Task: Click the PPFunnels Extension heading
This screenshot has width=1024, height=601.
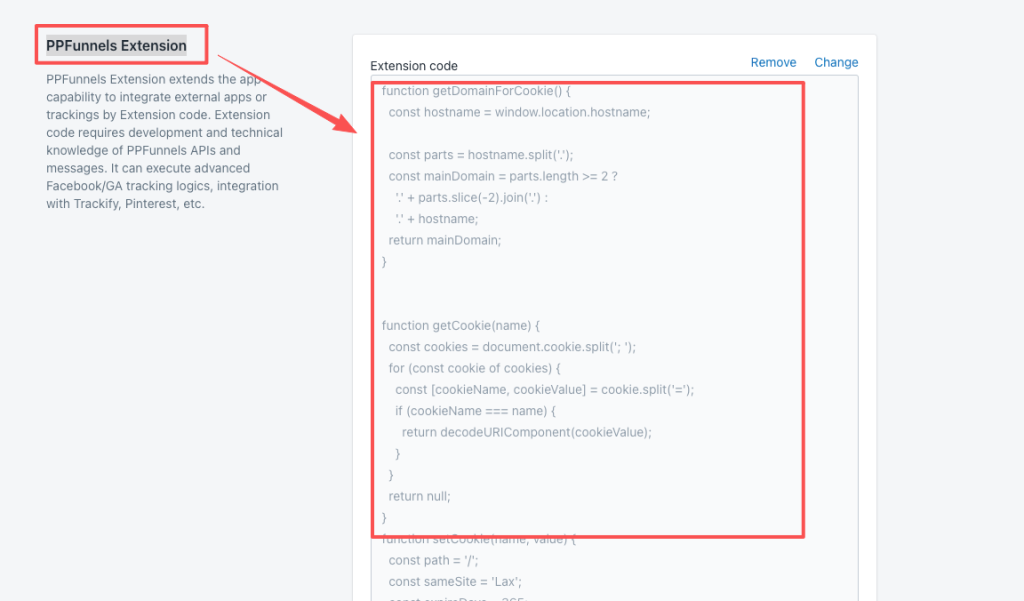Action: click(116, 46)
